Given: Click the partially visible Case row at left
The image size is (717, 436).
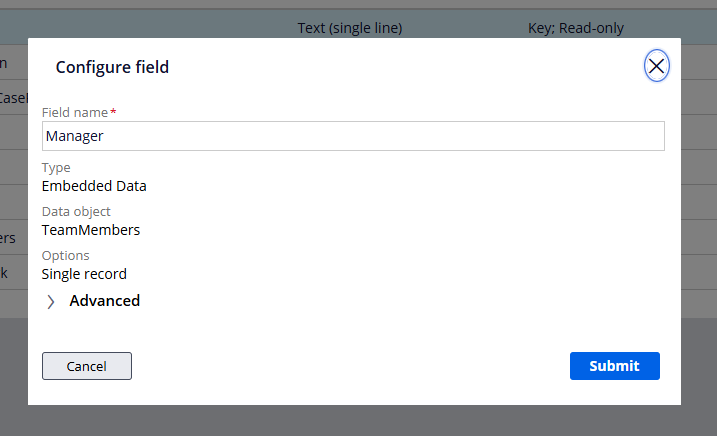Looking at the screenshot, I should tap(12, 98).
